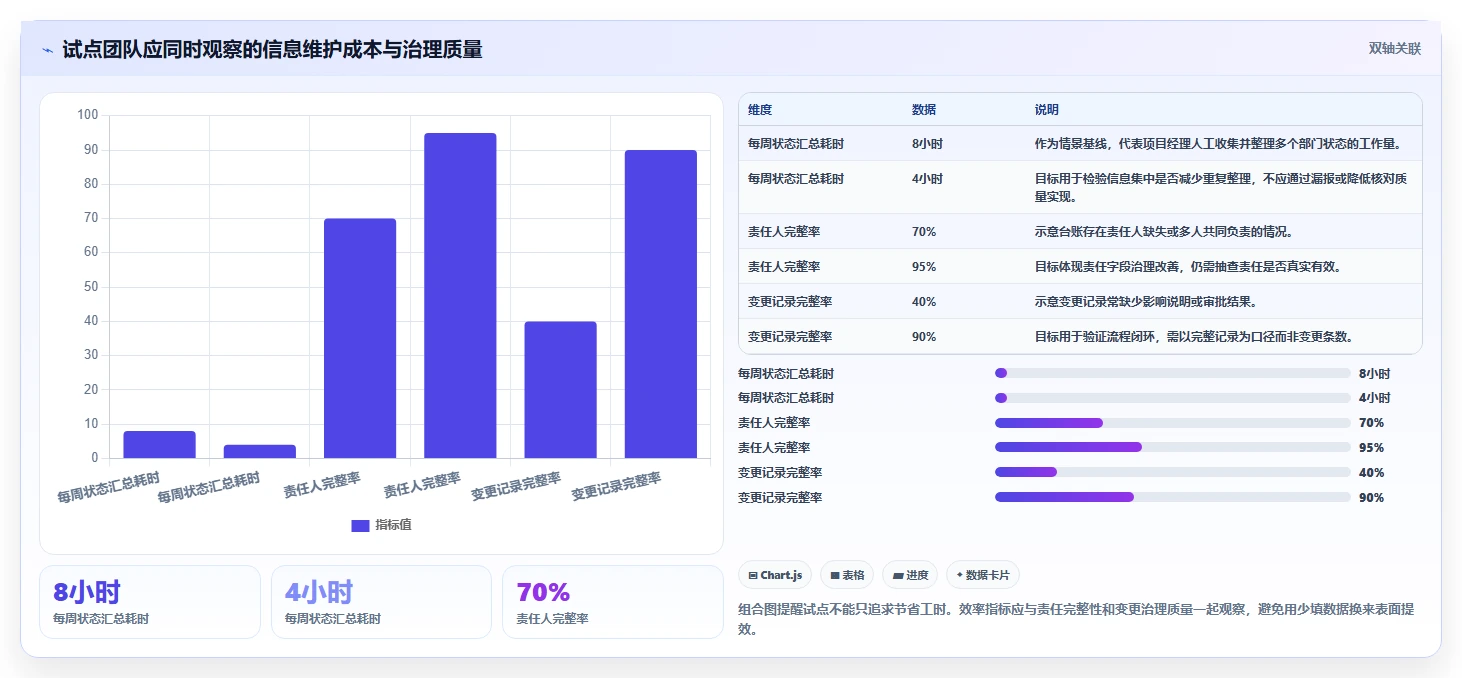Image resolution: width=1462 pixels, height=678 pixels.
Task: Click the chart bar with value 4
Action: (260, 452)
